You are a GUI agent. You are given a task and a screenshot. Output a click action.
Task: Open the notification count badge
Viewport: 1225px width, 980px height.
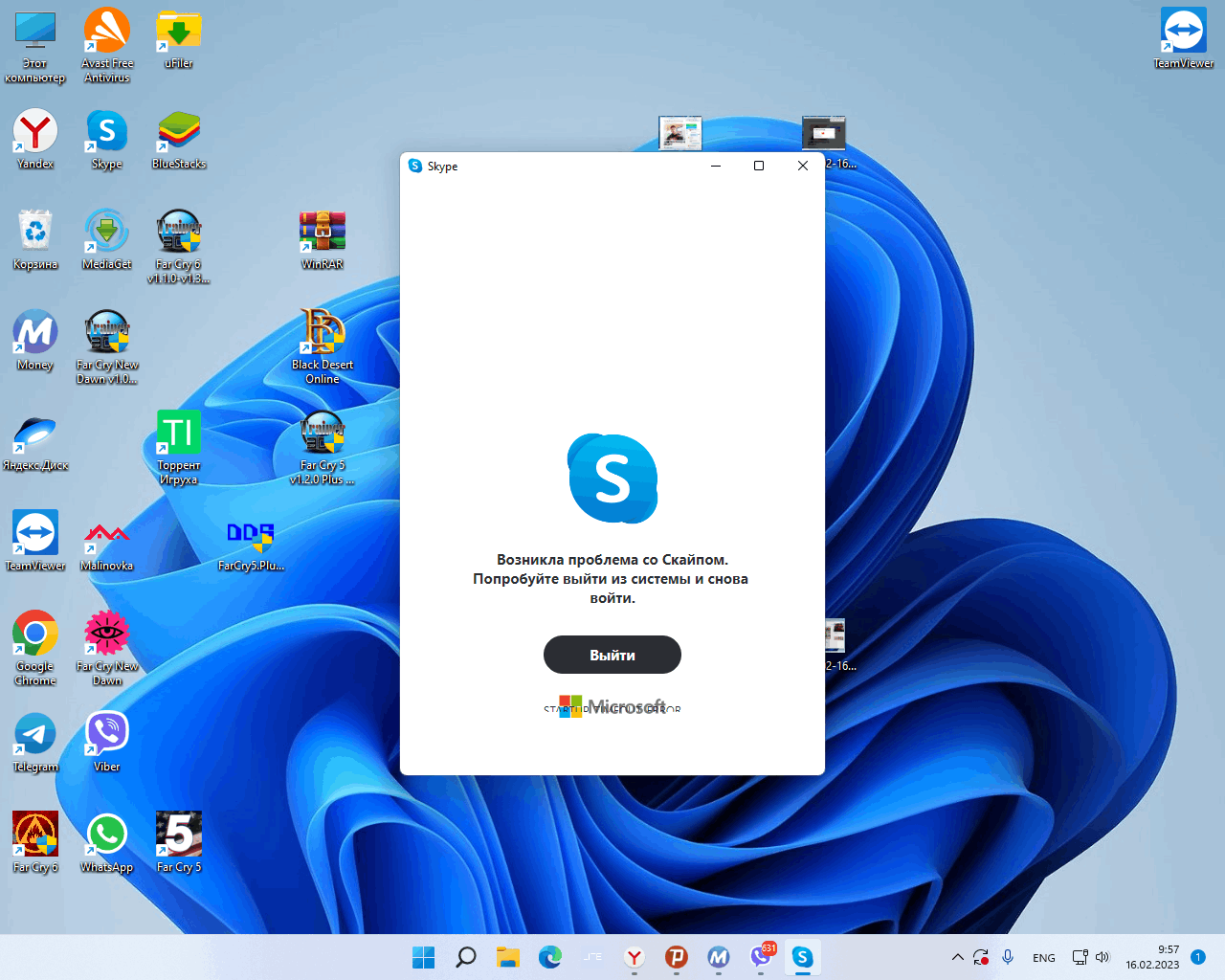click(x=1197, y=957)
